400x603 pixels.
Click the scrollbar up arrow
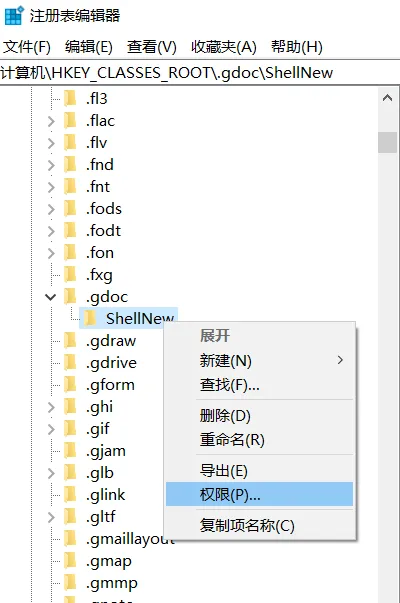point(387,98)
